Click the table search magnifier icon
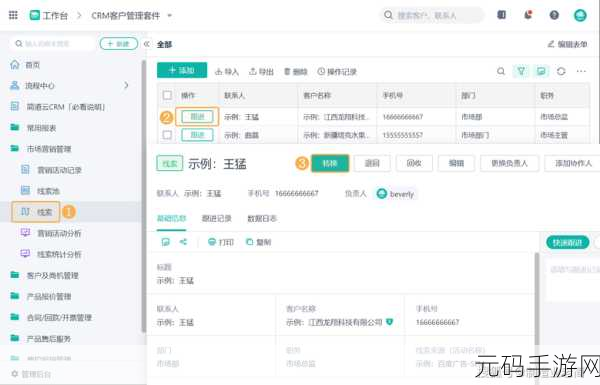Viewport: 600px width, 385px height. click(501, 71)
